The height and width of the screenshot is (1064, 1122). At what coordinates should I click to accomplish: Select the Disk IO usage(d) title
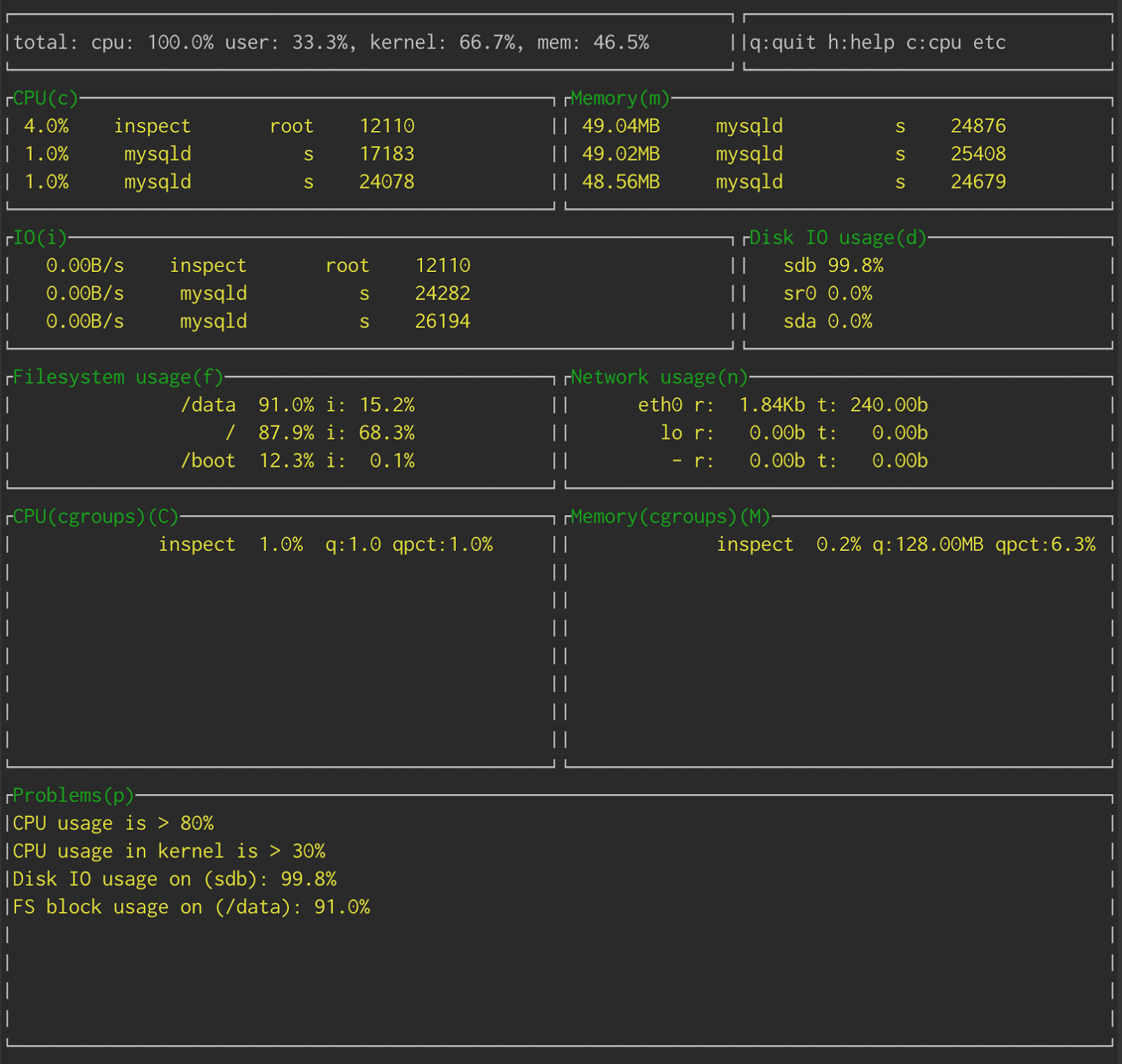click(x=838, y=238)
